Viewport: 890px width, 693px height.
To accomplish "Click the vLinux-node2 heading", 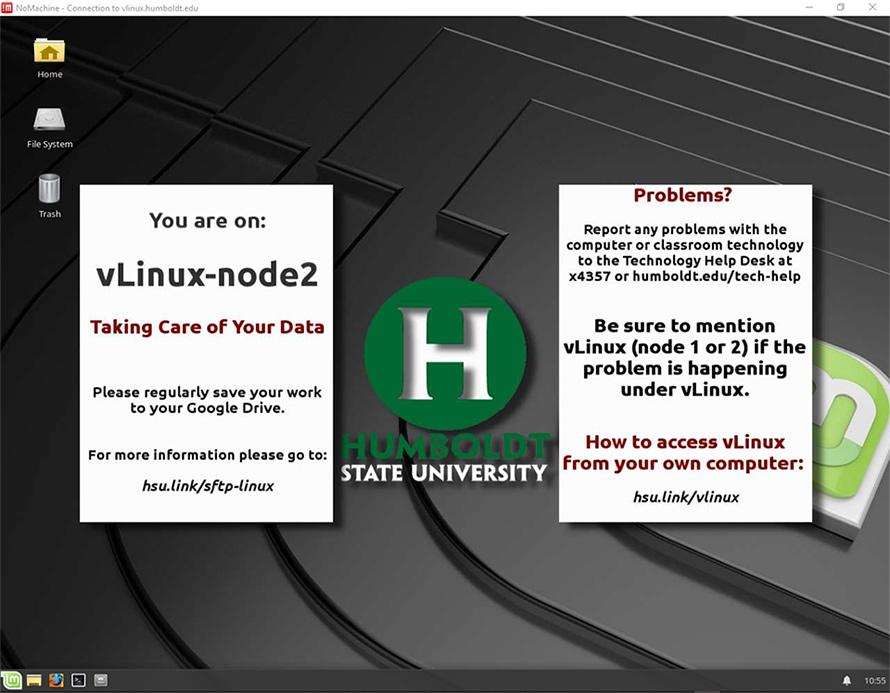I will [x=207, y=275].
